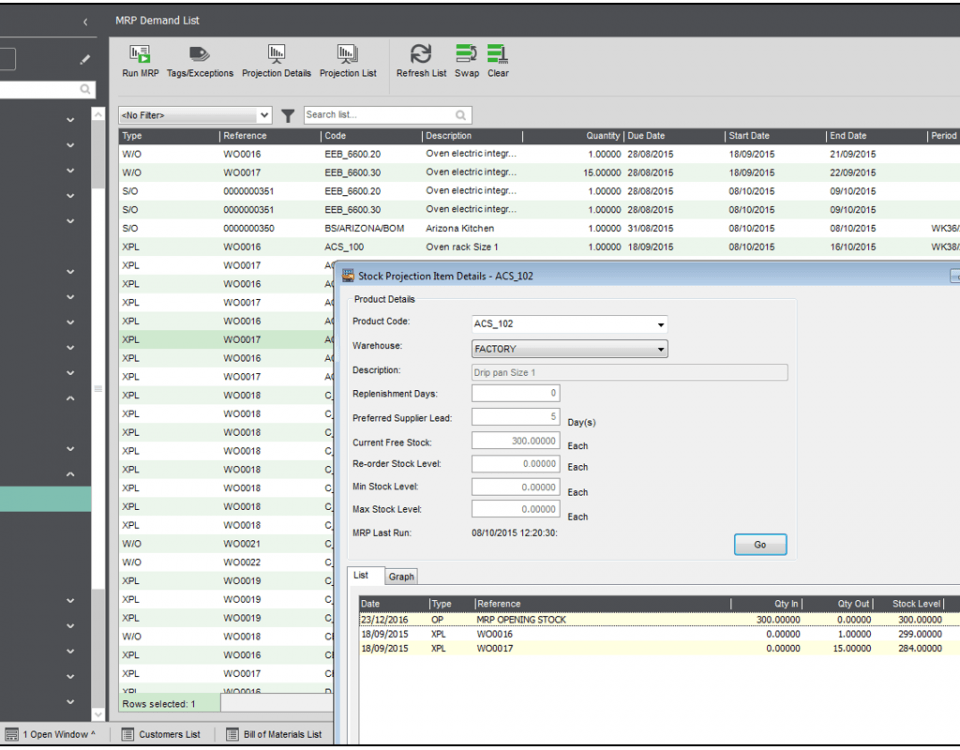Click the Qty Out column header
This screenshot has width=960, height=750.
tap(839, 604)
